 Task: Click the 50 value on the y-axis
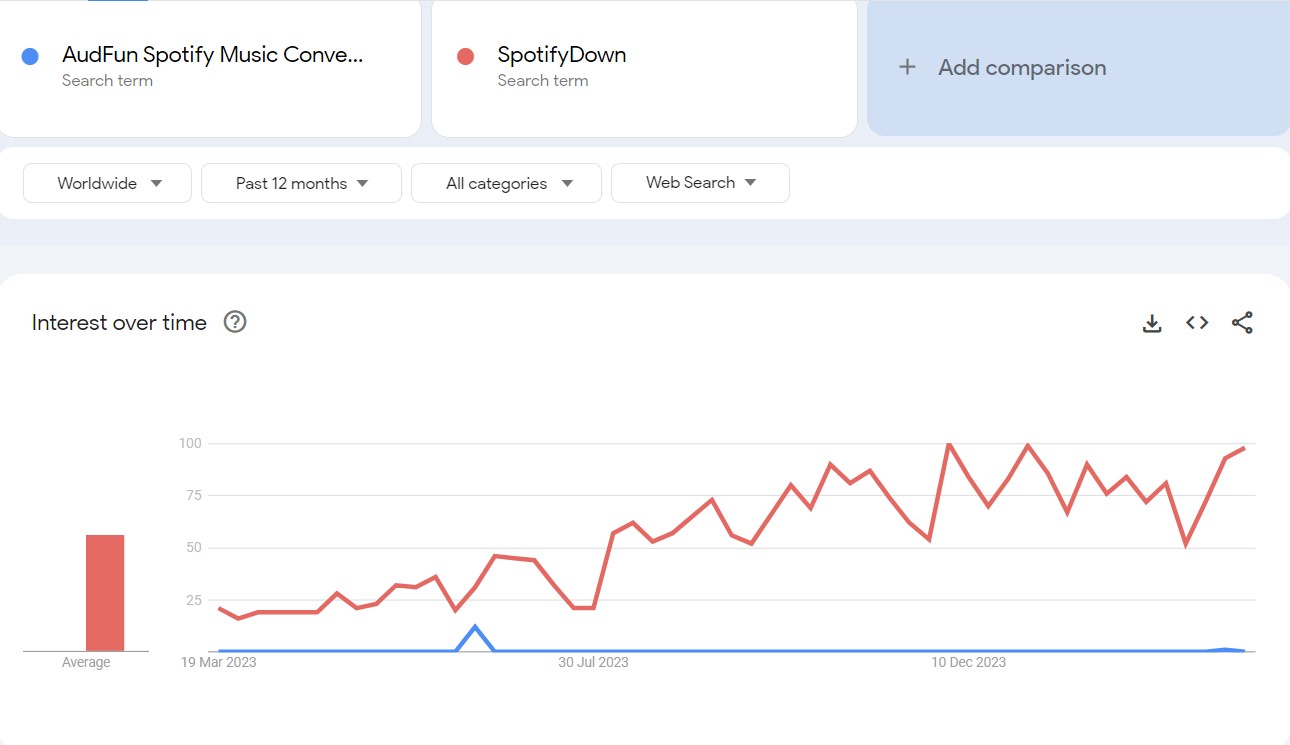pyautogui.click(x=194, y=548)
